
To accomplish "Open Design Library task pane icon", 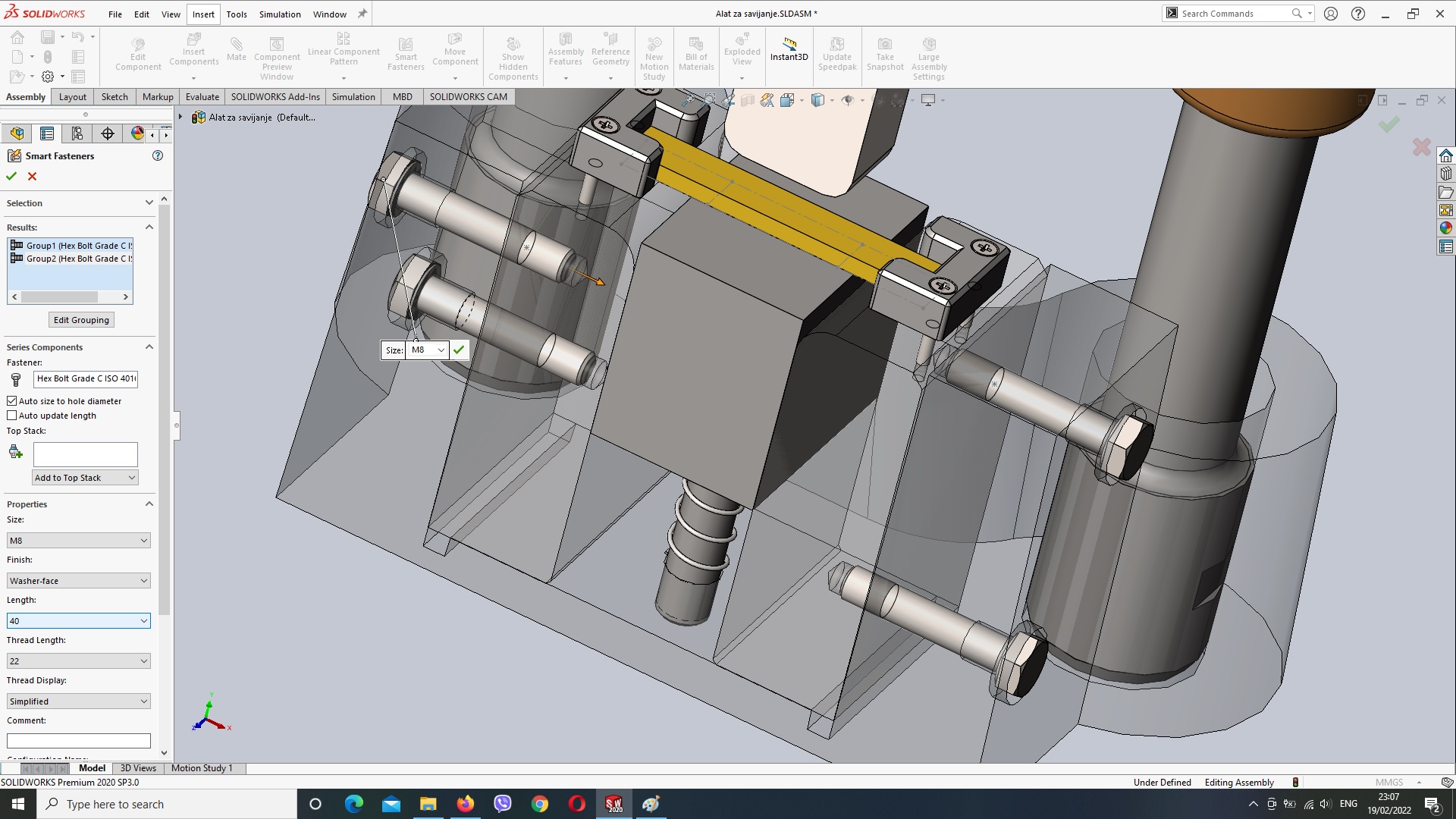I will point(1446,174).
